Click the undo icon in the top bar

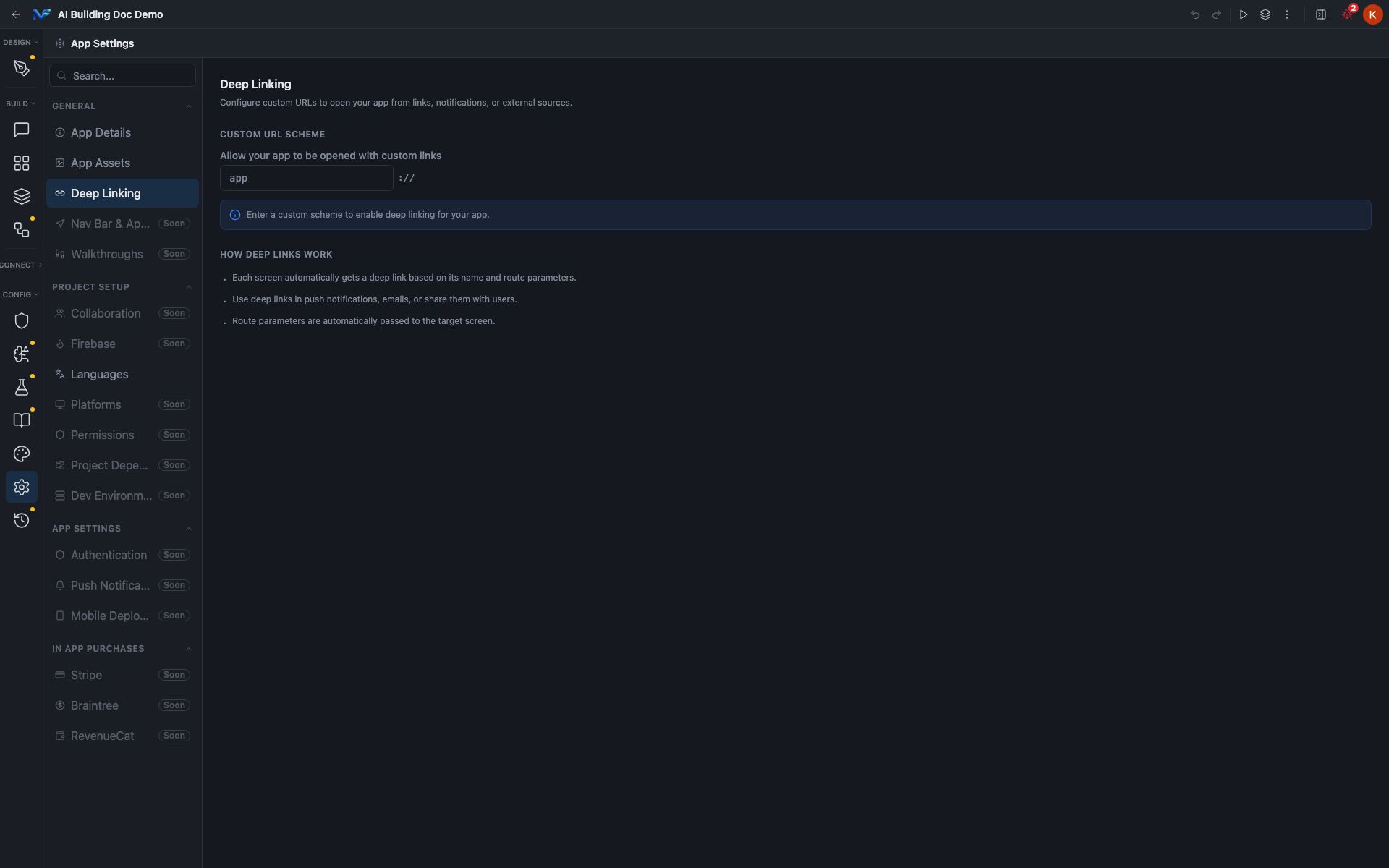pyautogui.click(x=1195, y=14)
